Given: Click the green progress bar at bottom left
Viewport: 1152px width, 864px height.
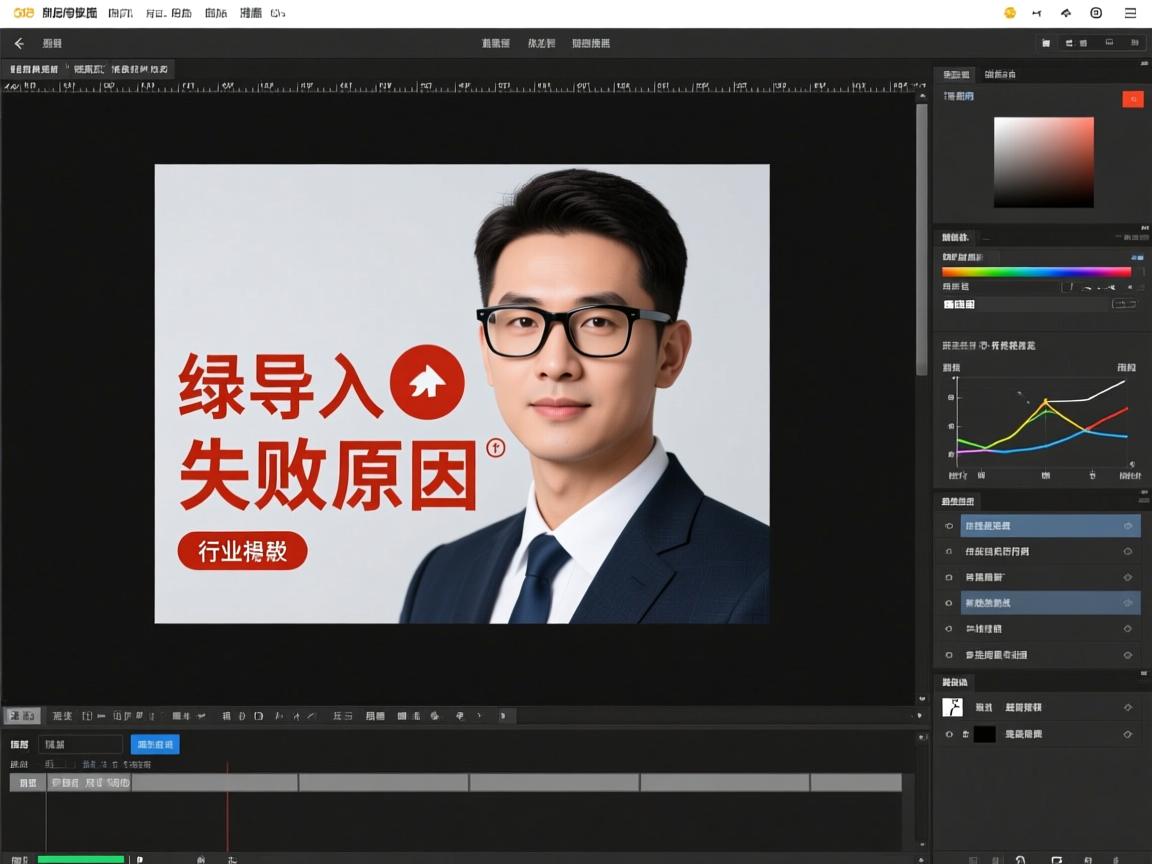Looking at the screenshot, I should tap(81, 859).
